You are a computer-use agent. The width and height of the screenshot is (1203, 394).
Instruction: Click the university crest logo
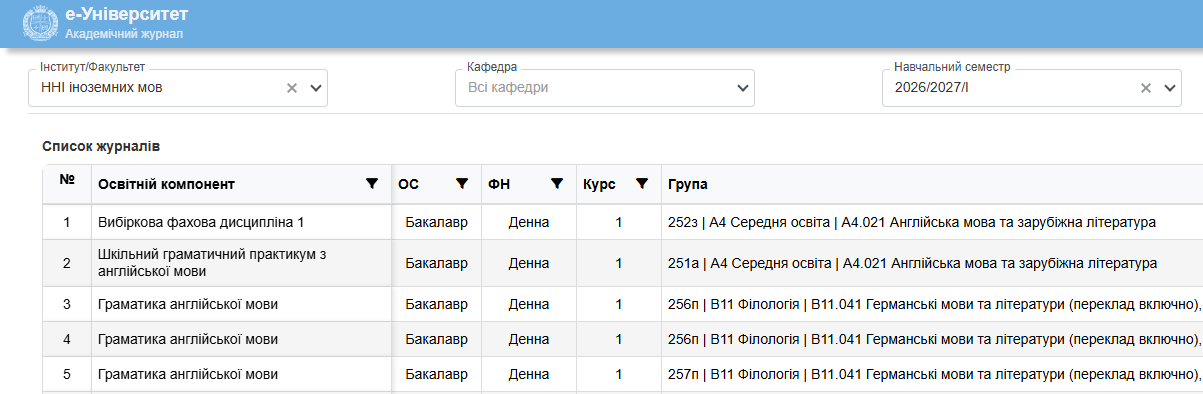point(39,24)
